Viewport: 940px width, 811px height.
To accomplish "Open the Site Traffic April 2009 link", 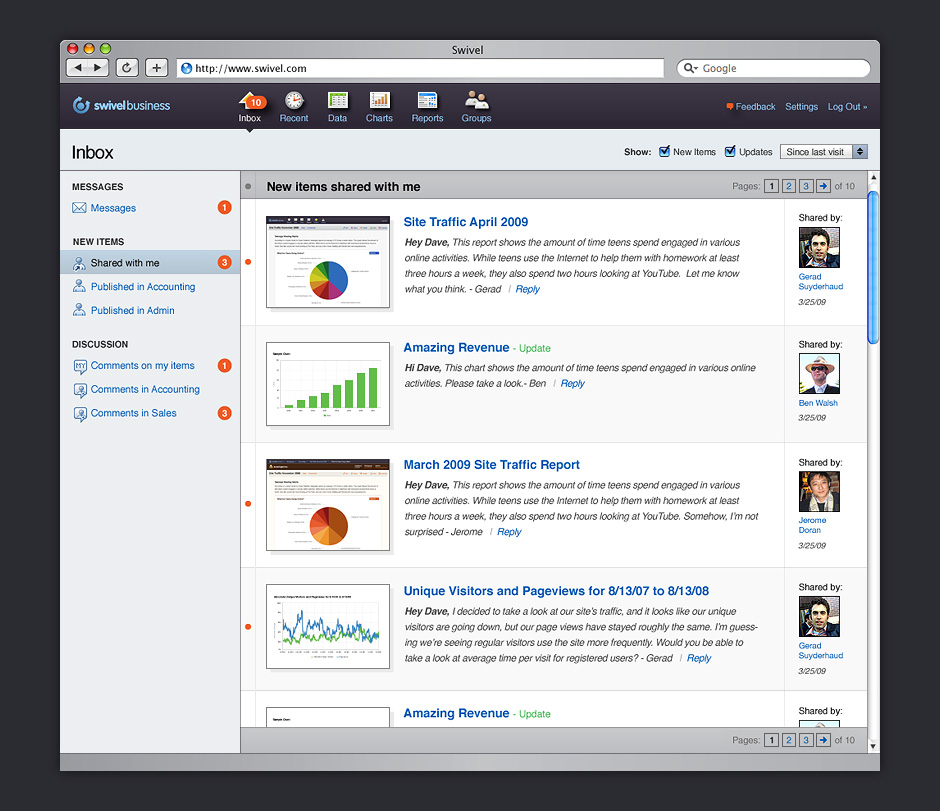I will click(465, 222).
